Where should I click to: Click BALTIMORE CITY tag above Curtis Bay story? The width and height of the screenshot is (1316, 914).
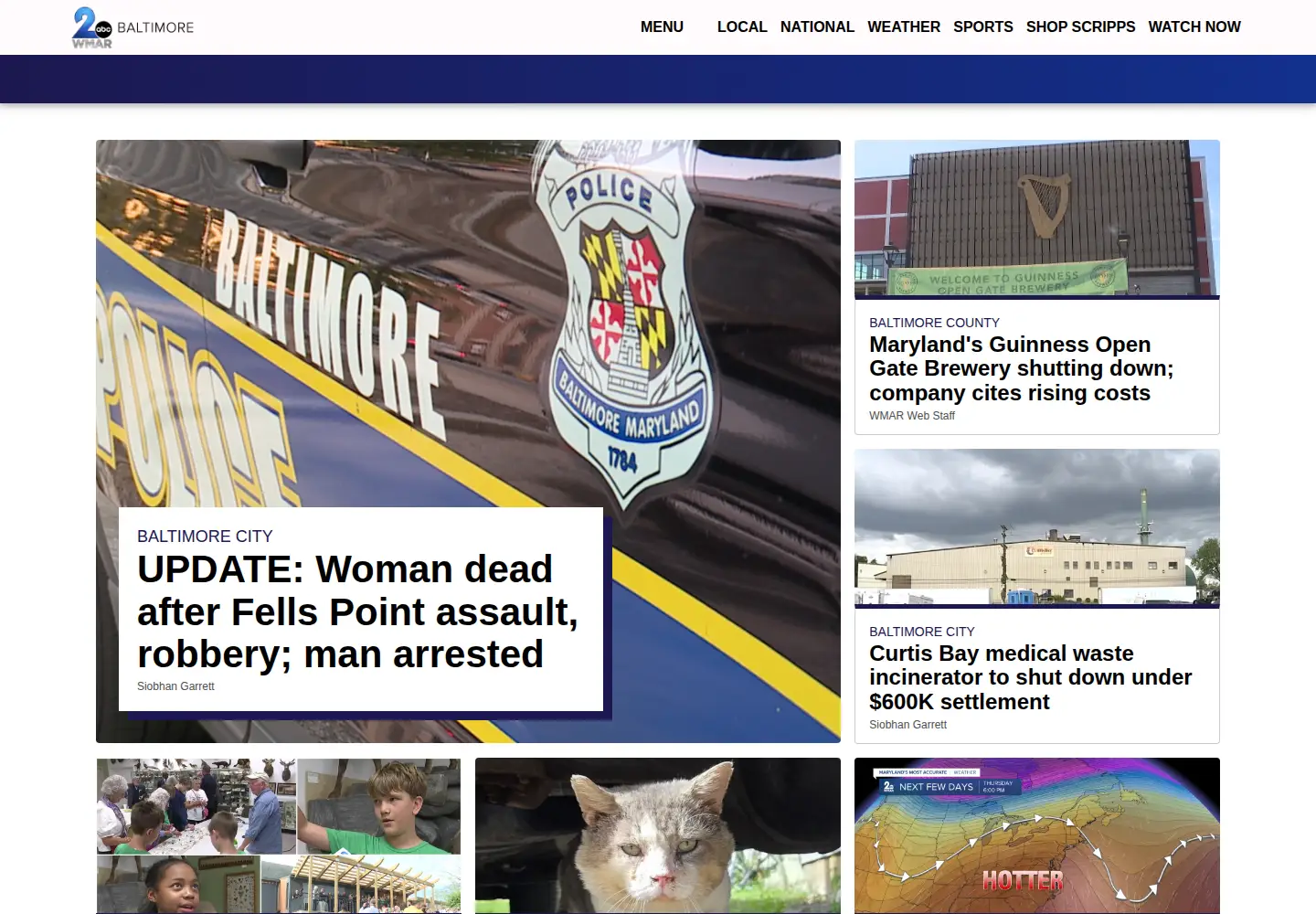point(922,632)
